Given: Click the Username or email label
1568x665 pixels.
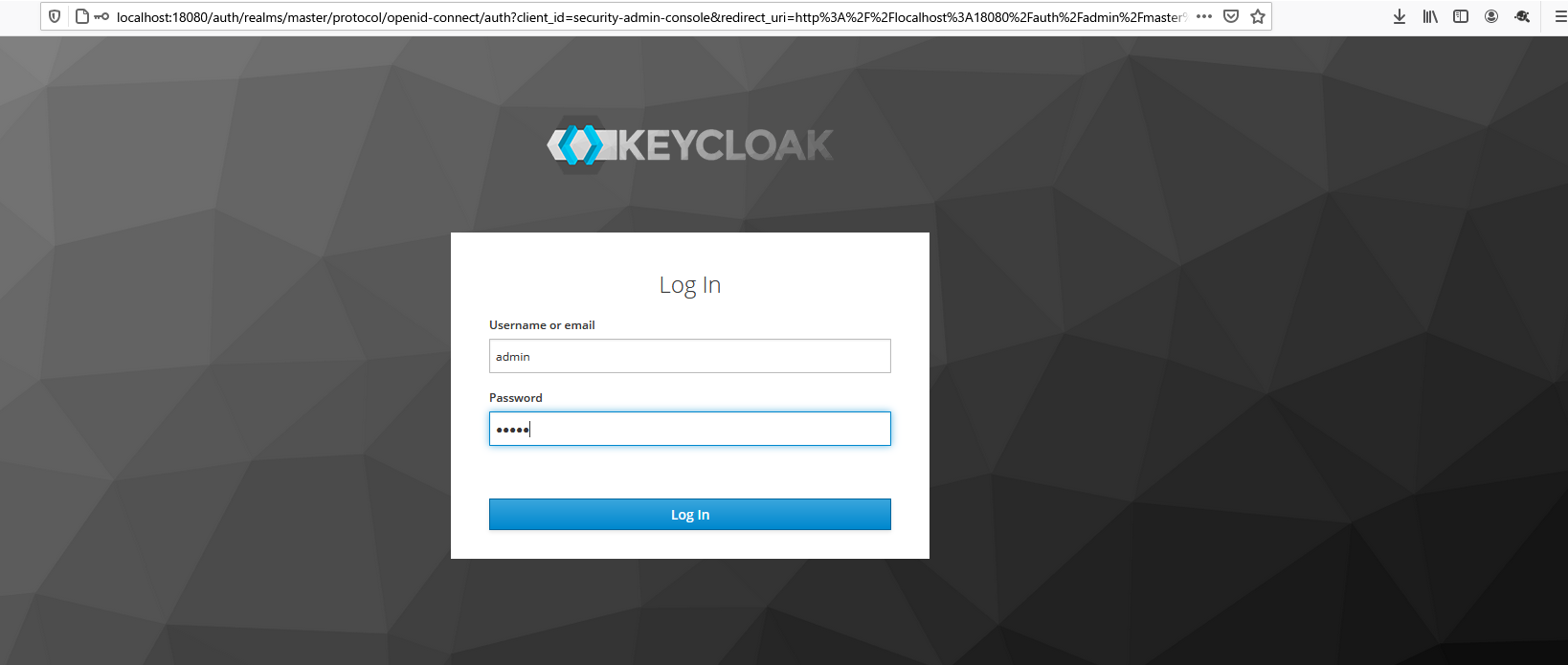Looking at the screenshot, I should pos(542,325).
